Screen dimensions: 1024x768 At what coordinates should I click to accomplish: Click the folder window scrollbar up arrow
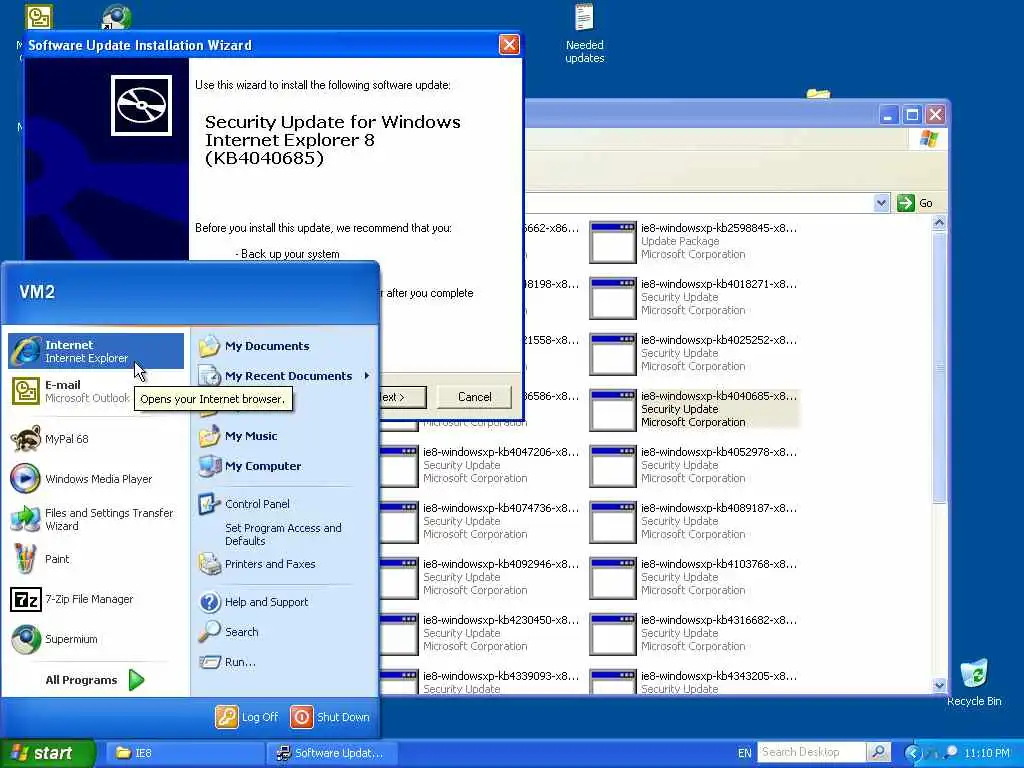point(939,223)
